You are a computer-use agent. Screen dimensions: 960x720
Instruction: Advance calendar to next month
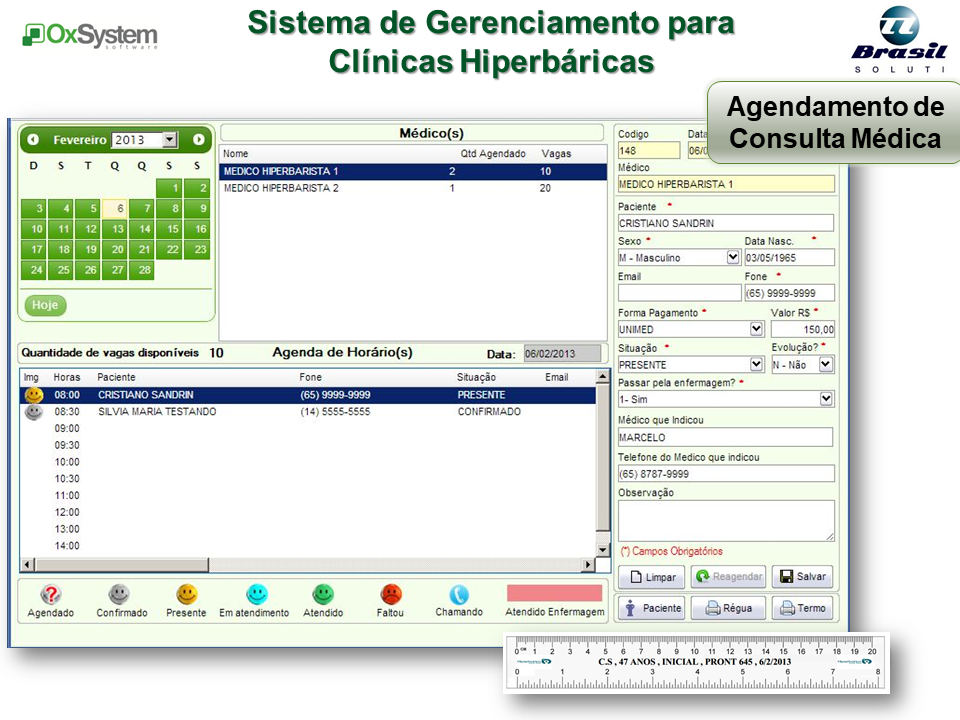click(199, 140)
